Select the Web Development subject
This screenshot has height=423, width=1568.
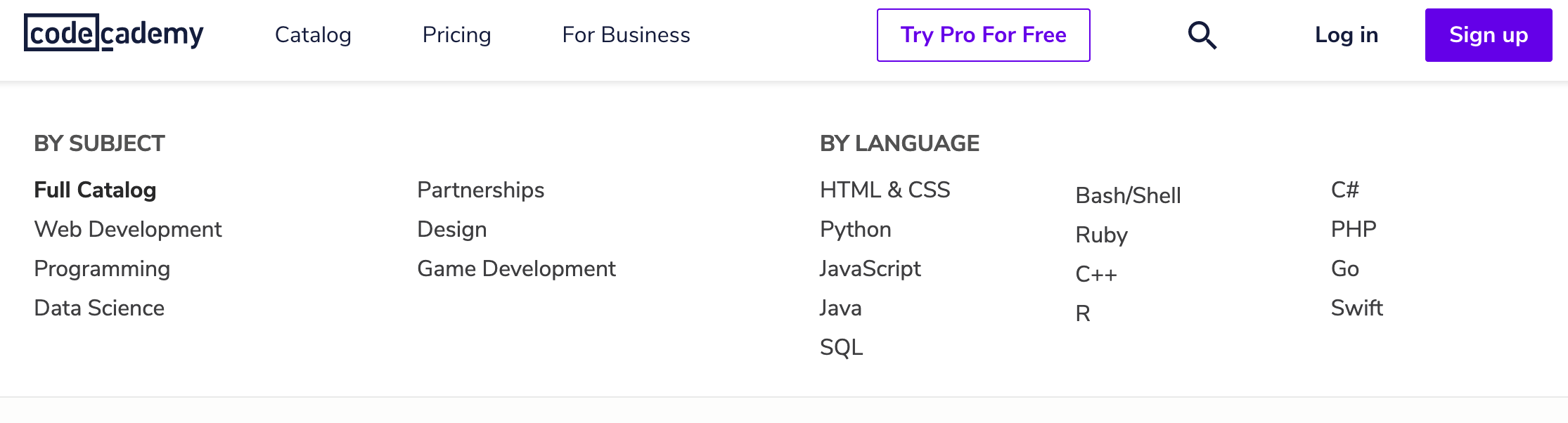point(127,229)
